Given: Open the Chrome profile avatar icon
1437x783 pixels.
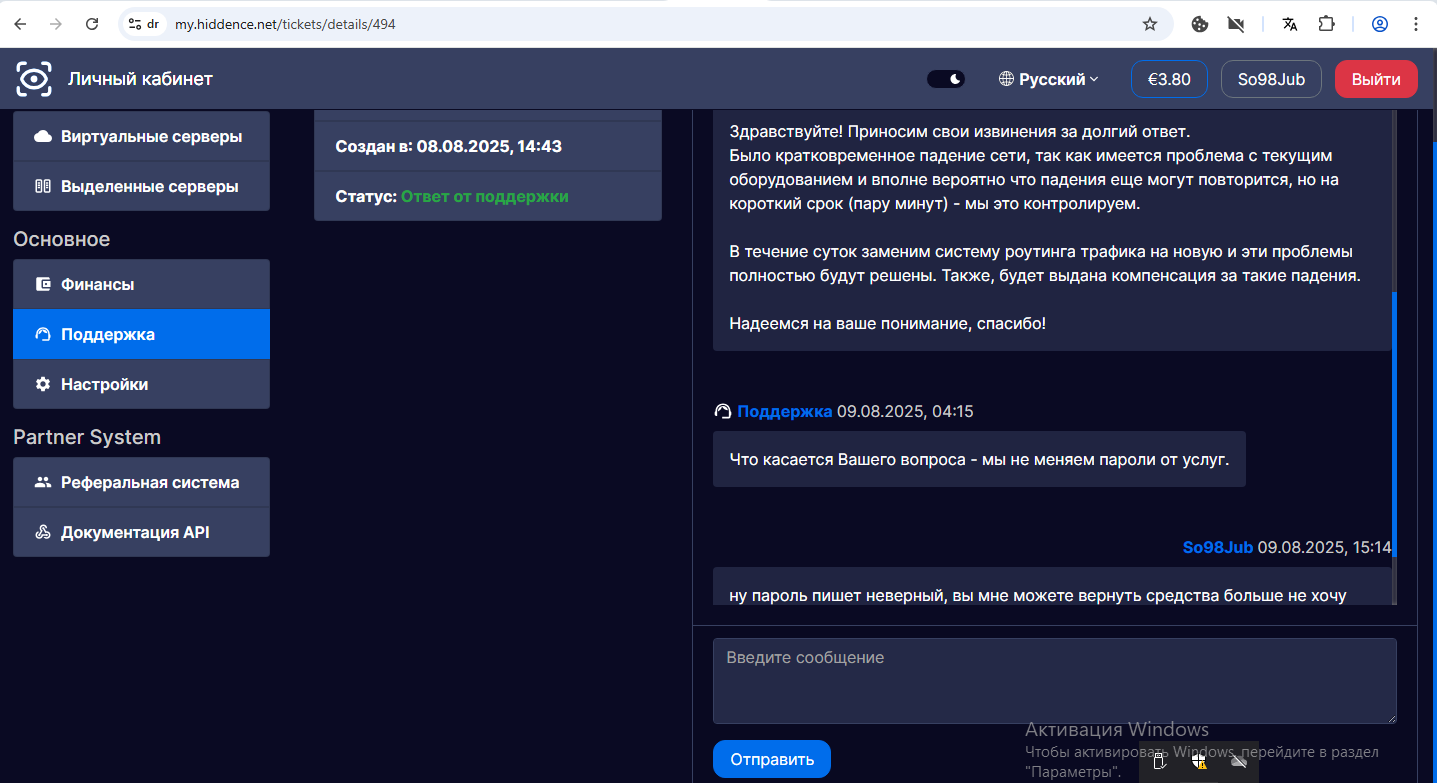Looking at the screenshot, I should [x=1380, y=24].
